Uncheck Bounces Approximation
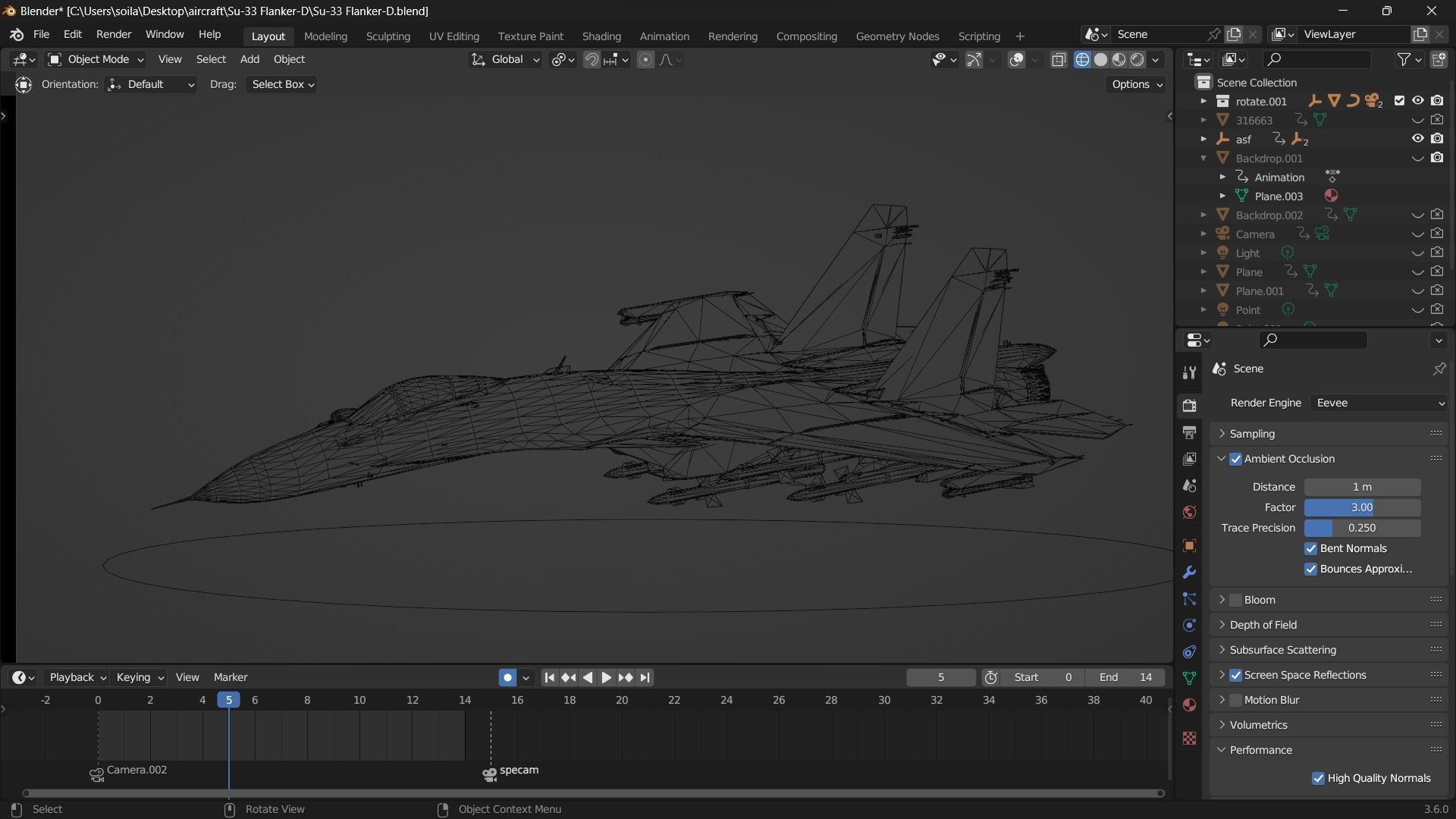 1311,569
